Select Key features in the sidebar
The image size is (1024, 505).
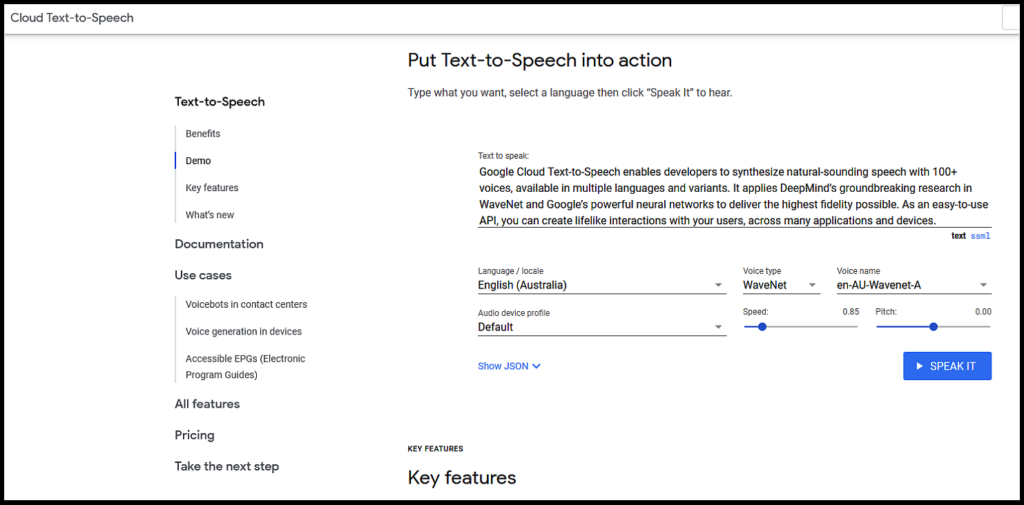(x=212, y=187)
